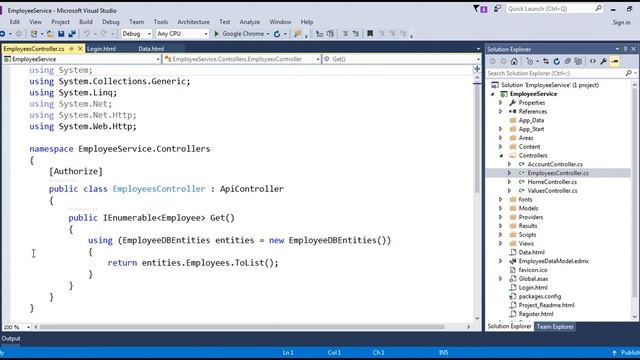Start debugging with the green play icon

click(x=217, y=34)
